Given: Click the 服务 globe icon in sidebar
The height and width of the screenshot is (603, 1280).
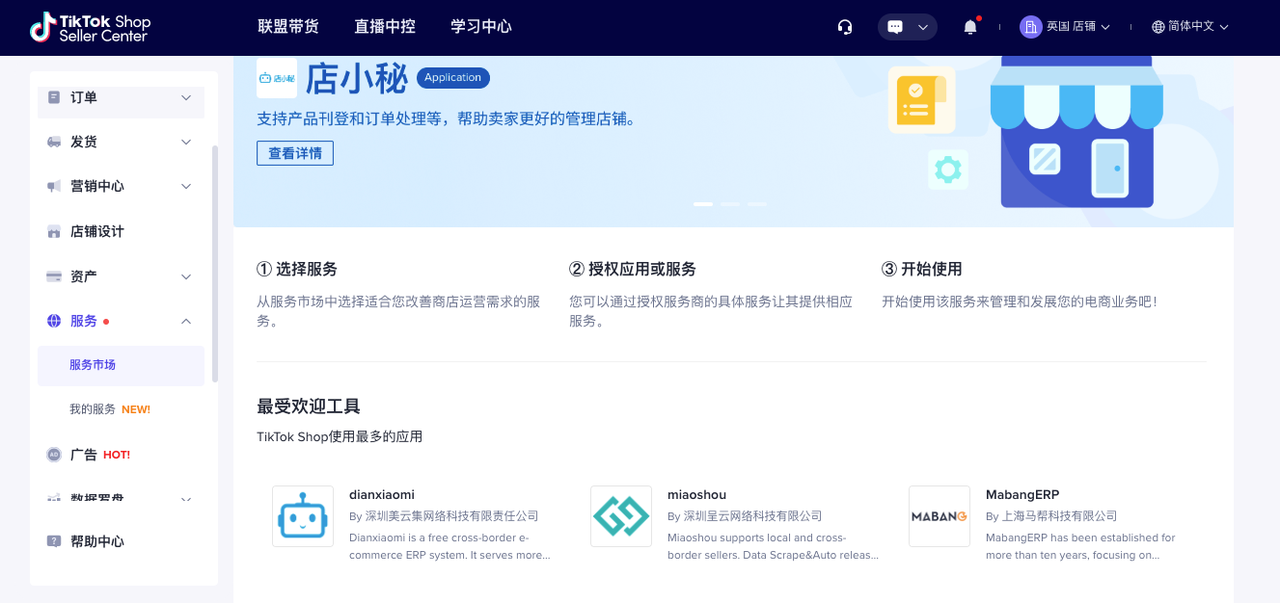Looking at the screenshot, I should 54,321.
